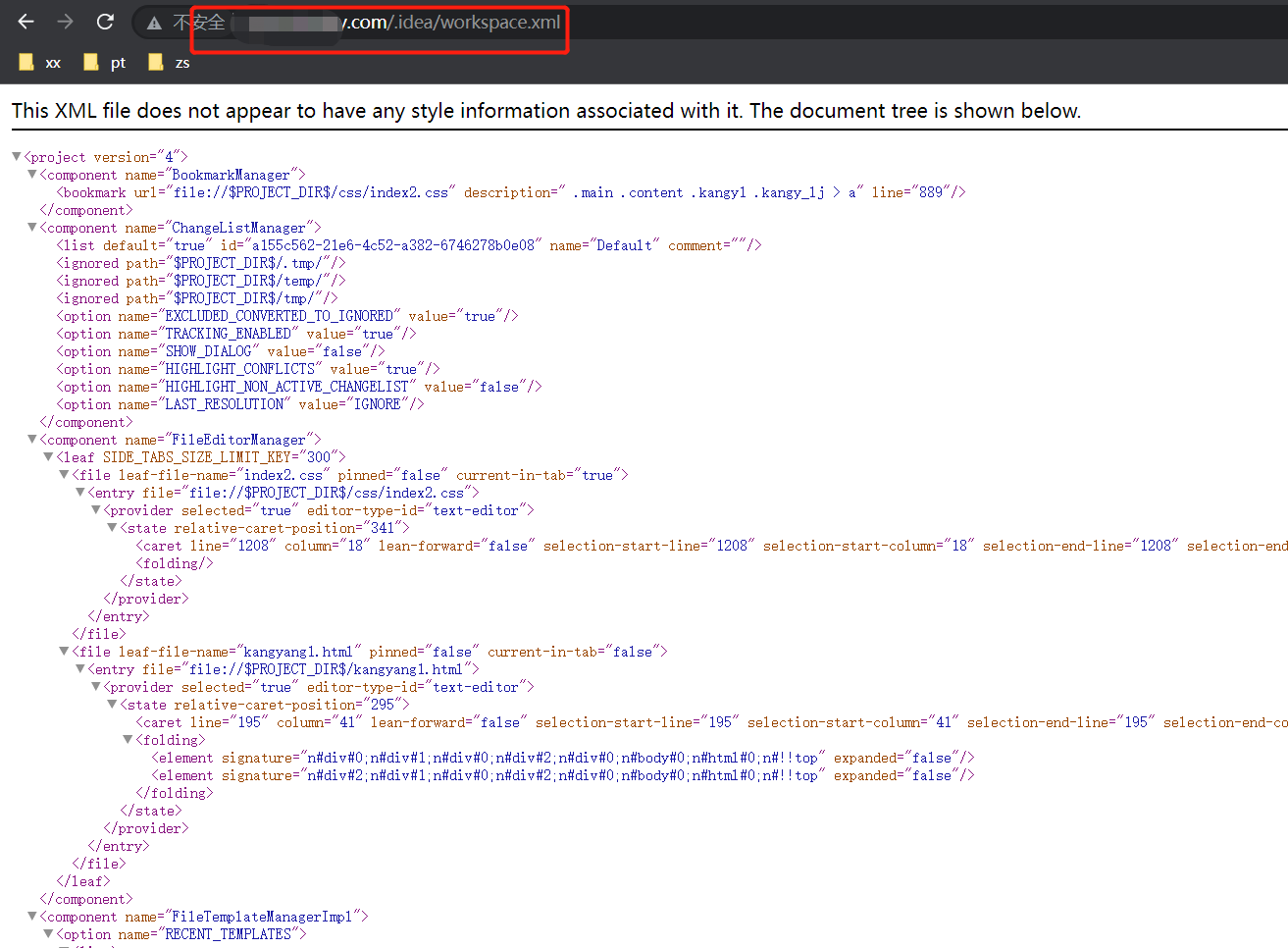Collapse the file index2.css node
The image size is (1288, 948).
click(64, 474)
